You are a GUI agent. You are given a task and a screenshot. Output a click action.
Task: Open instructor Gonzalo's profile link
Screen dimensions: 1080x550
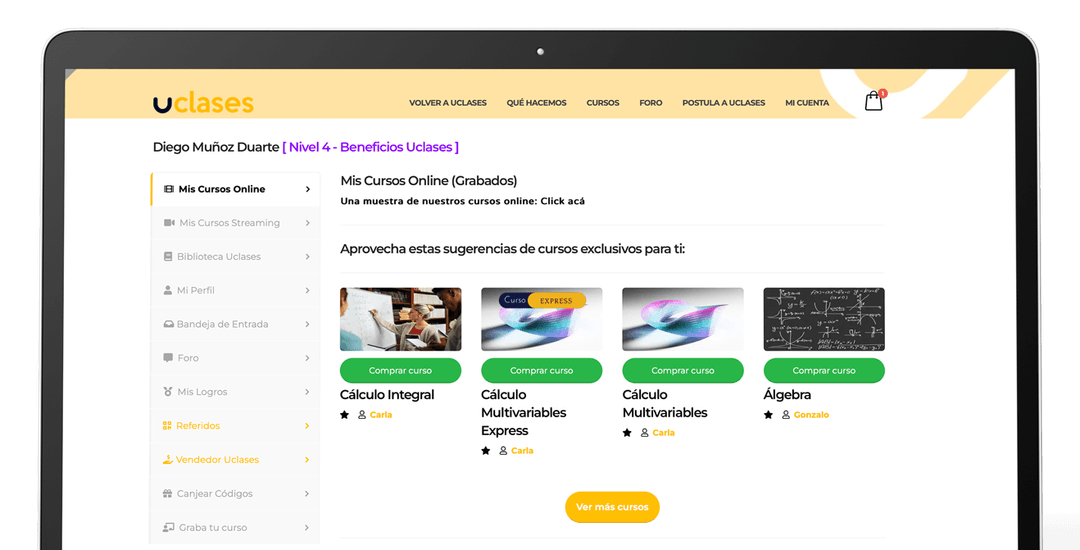coord(811,415)
